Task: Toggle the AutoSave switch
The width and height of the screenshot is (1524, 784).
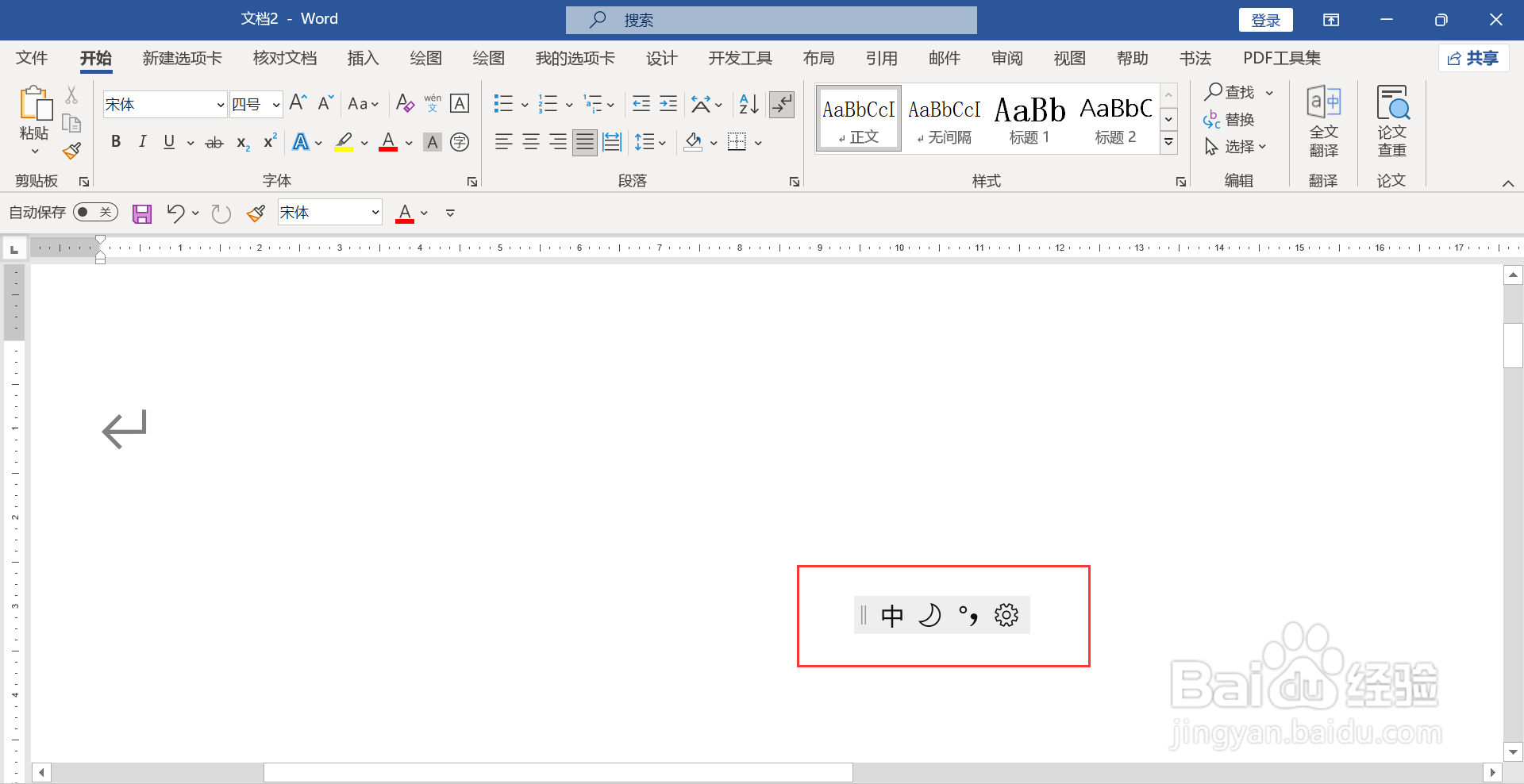Action: click(95, 212)
